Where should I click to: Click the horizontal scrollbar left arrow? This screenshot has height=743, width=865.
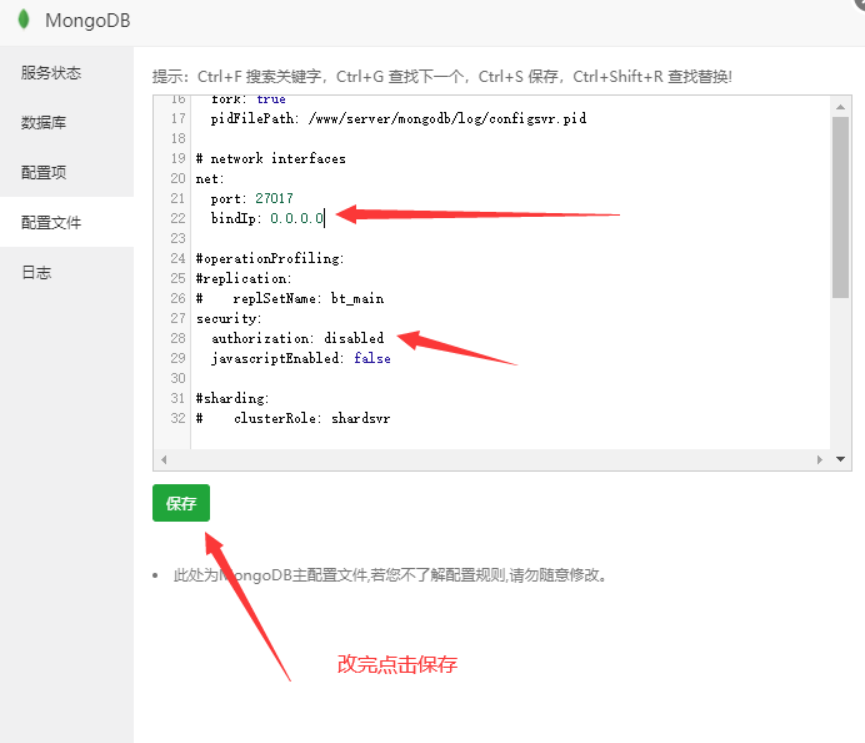(x=164, y=459)
